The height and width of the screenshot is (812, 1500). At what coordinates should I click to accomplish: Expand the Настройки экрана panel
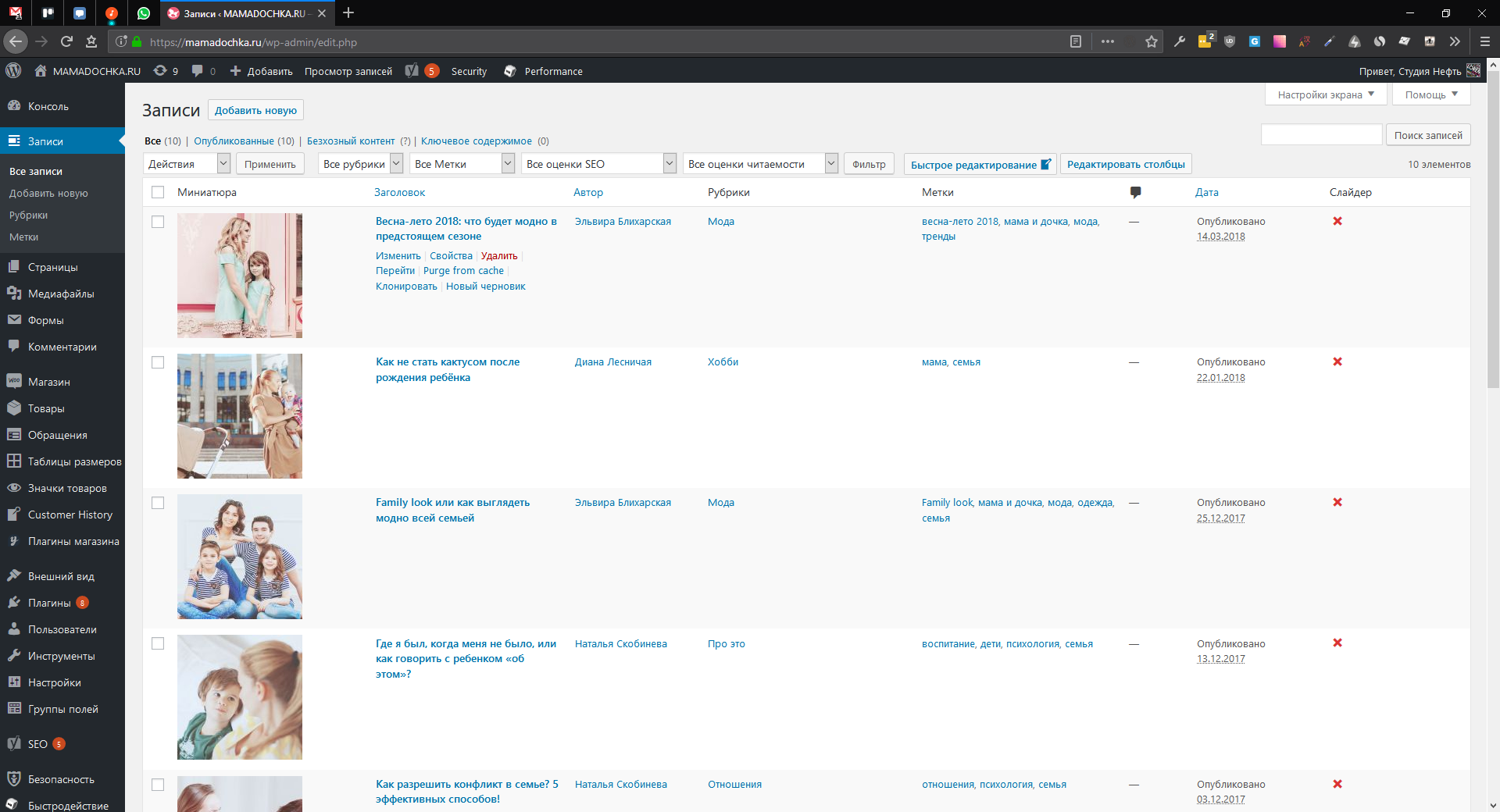click(x=1325, y=94)
